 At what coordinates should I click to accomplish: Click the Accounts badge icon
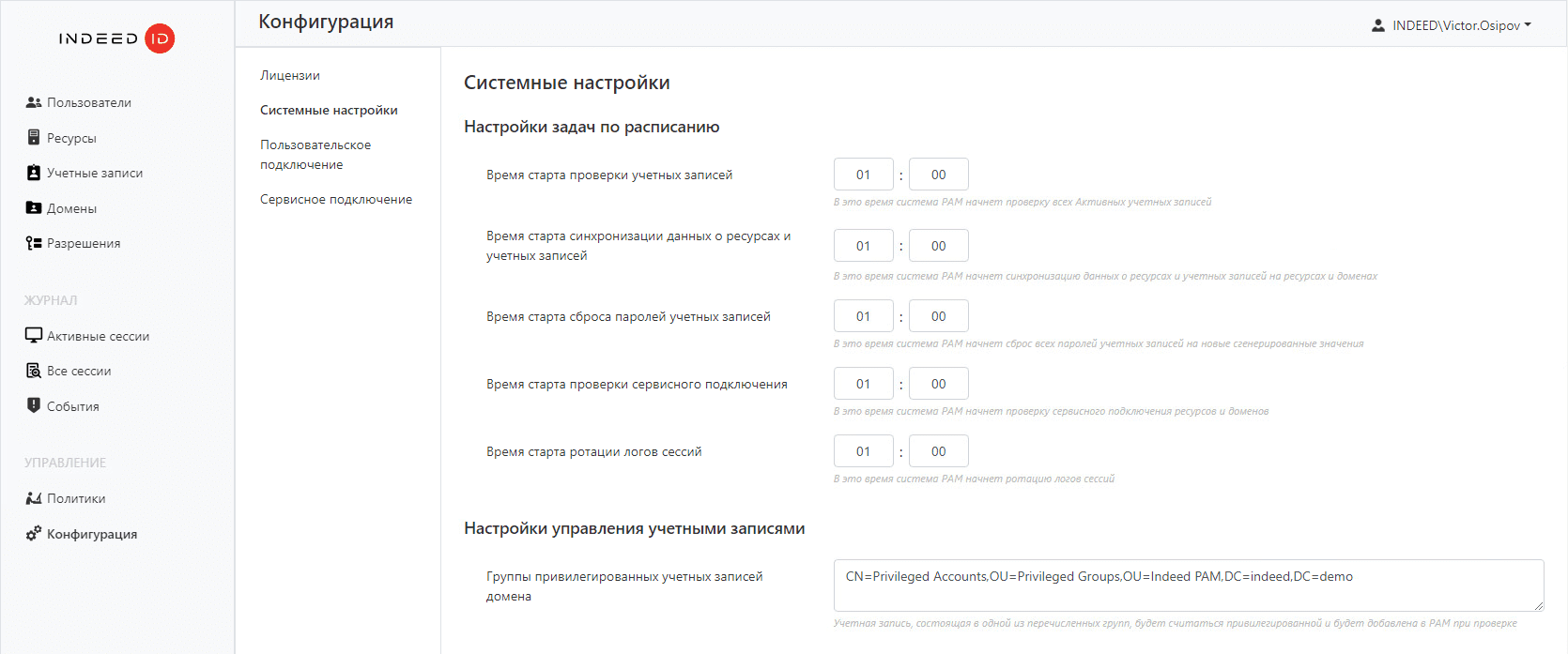[34, 173]
